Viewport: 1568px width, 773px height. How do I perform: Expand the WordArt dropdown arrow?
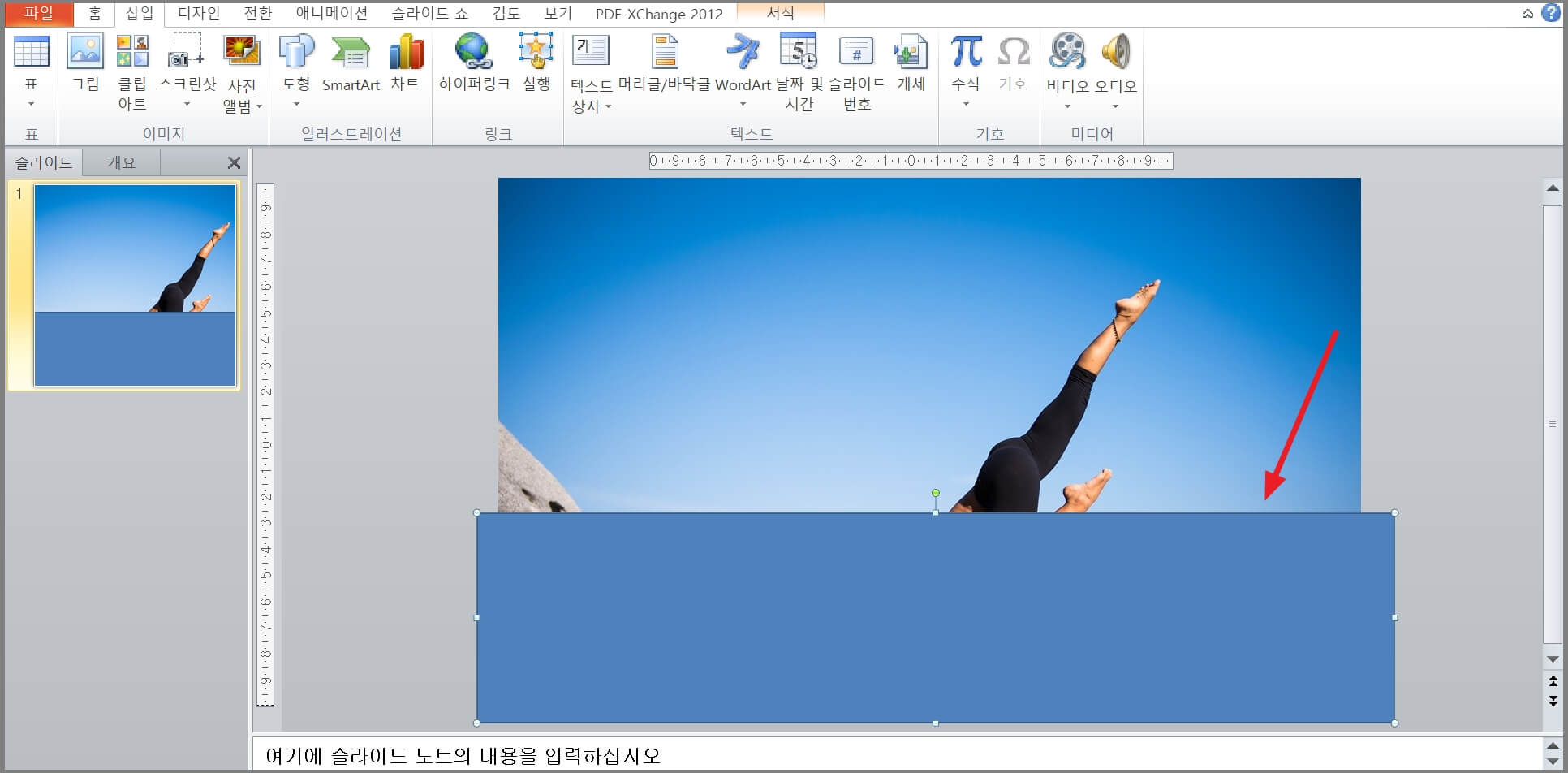coord(743,104)
